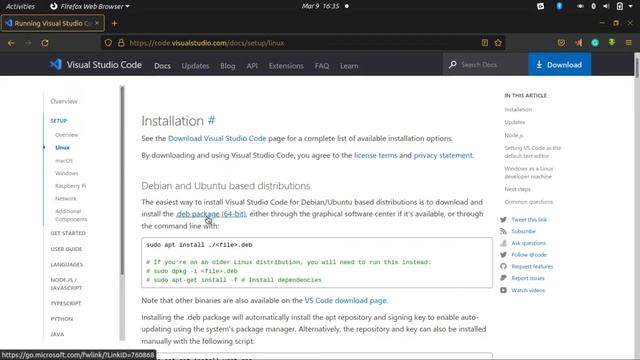This screenshot has width=640, height=360.
Task: Jump to Common questions in the article outline
Action: tap(529, 202)
